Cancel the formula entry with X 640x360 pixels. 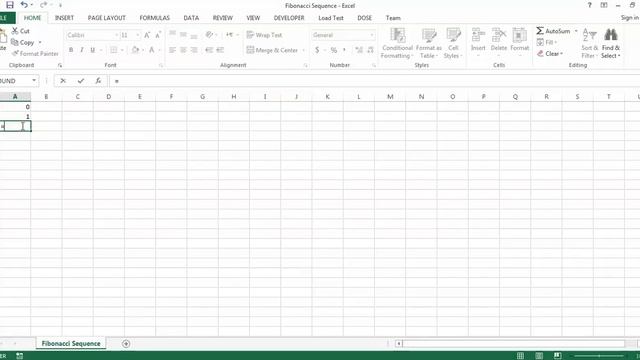click(63, 81)
